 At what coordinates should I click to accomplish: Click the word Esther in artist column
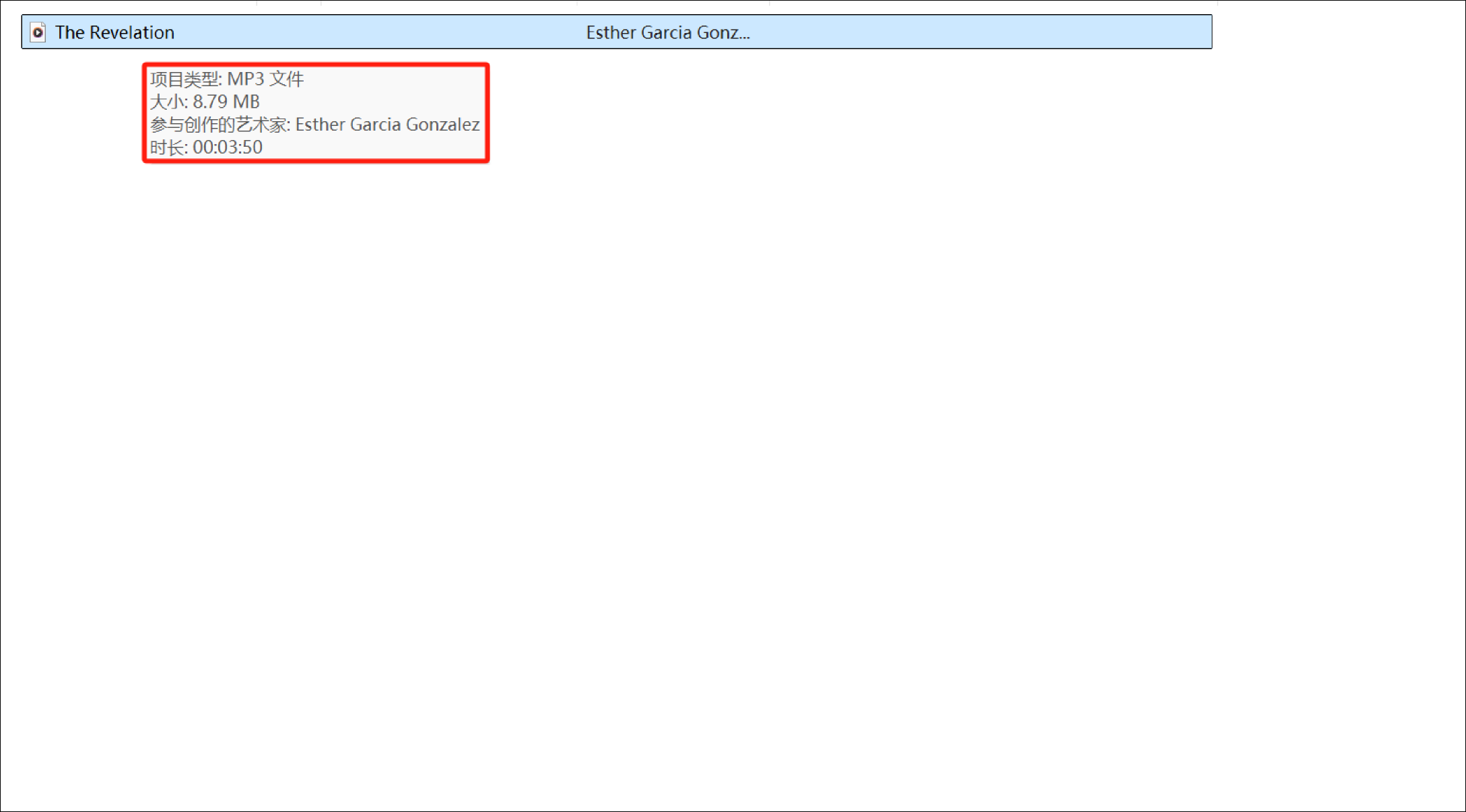[x=611, y=32]
